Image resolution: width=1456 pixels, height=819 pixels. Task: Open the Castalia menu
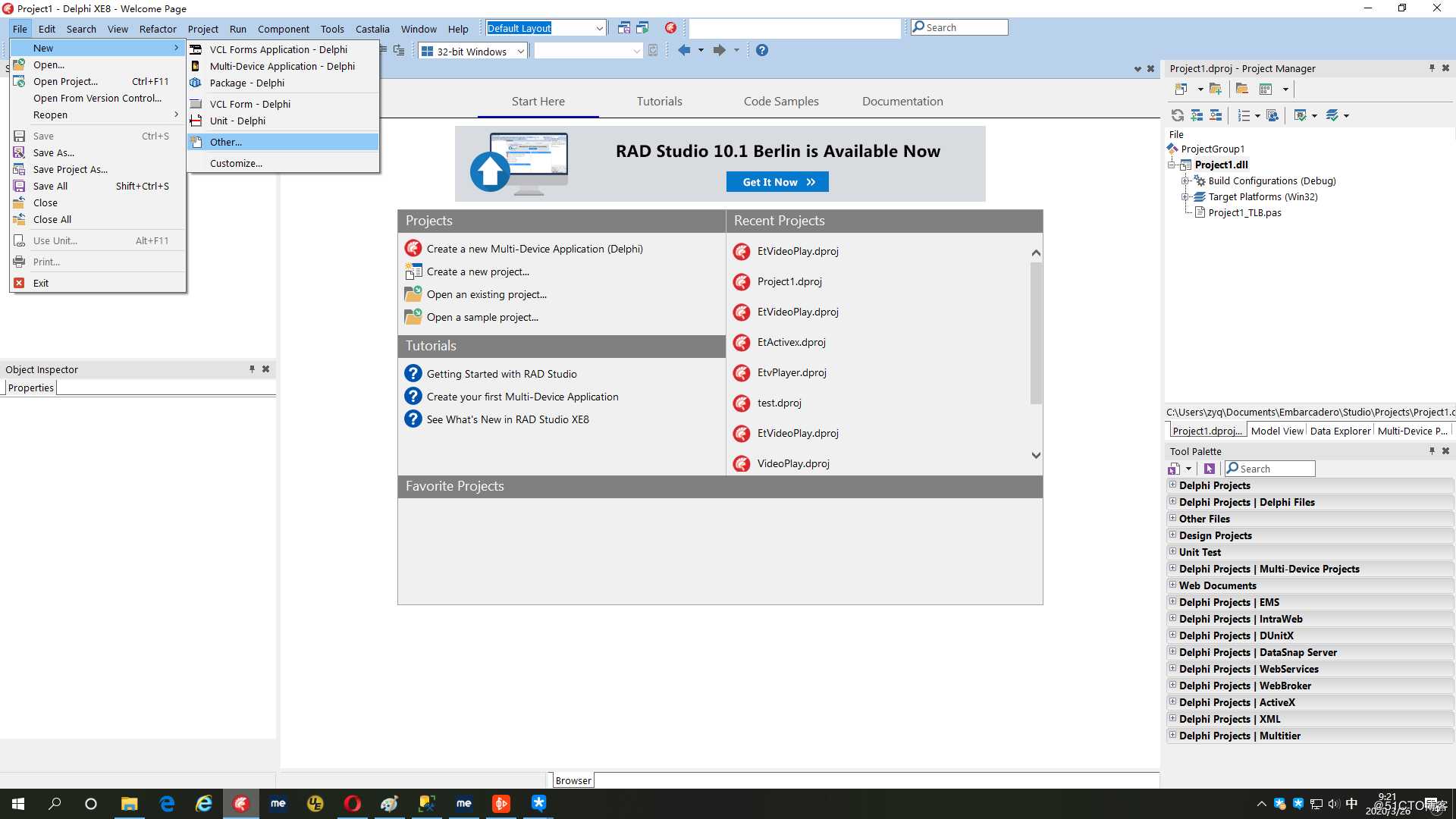point(372,29)
